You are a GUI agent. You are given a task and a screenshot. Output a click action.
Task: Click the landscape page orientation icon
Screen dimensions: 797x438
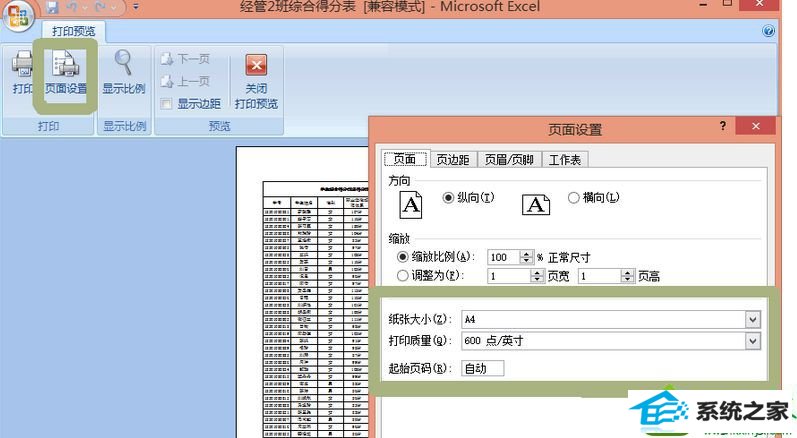536,205
